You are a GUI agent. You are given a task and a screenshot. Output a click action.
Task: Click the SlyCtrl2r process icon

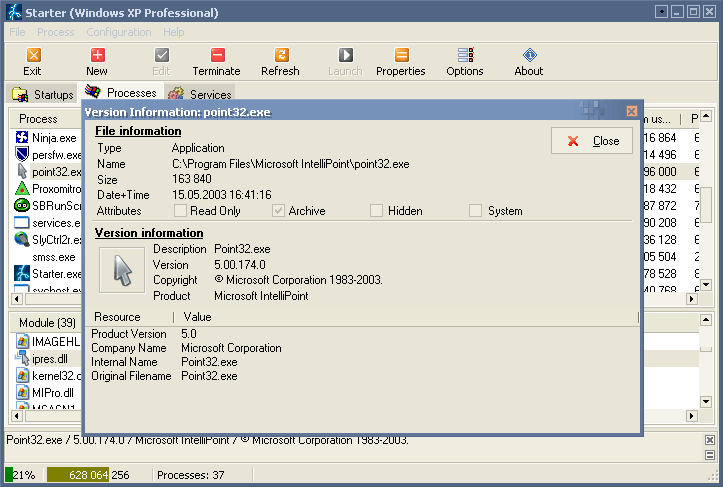click(22, 239)
